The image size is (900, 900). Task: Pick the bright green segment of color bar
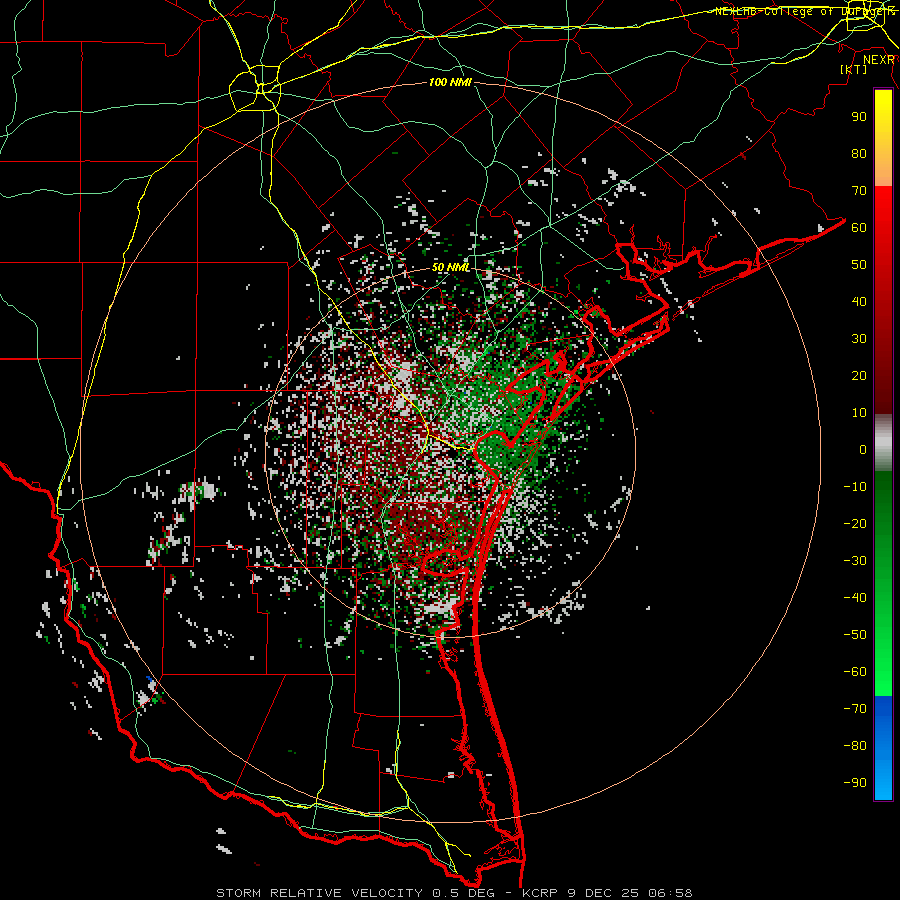[x=883, y=660]
